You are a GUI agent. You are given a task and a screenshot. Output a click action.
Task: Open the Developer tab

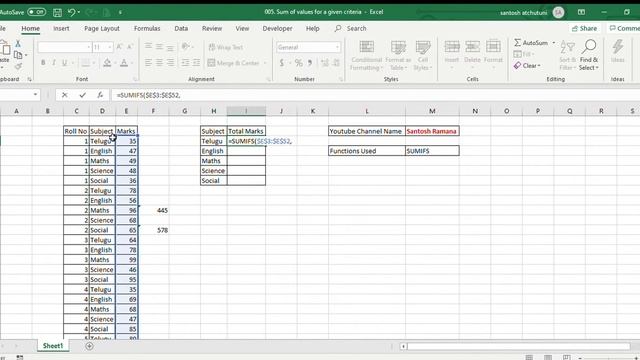click(278, 29)
